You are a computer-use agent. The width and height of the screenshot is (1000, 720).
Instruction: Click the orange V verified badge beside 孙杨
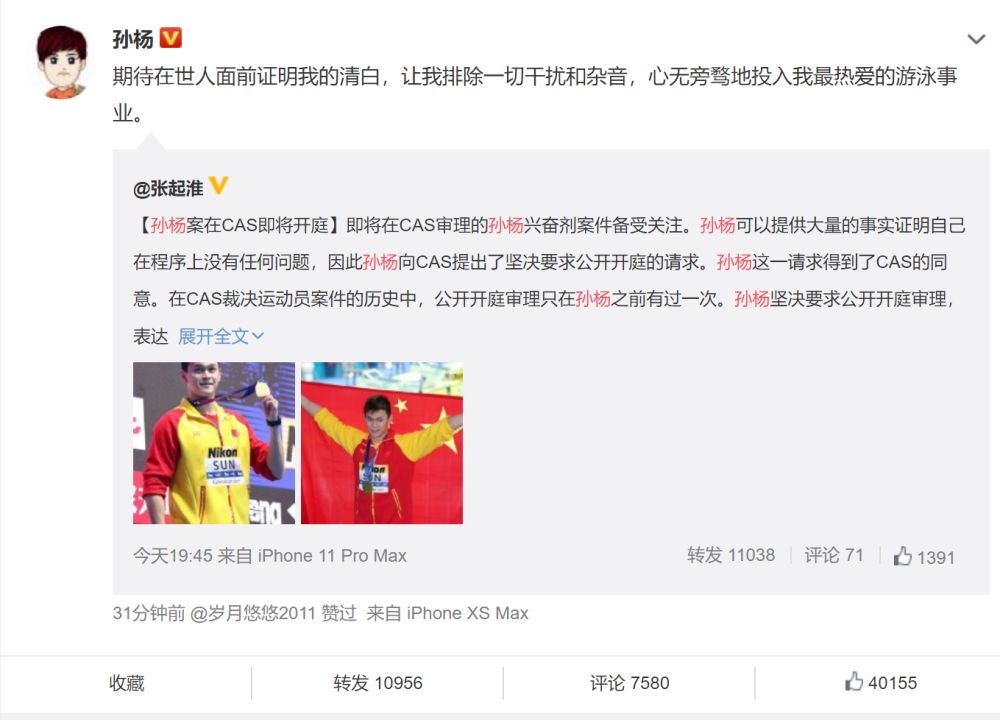pyautogui.click(x=170, y=38)
